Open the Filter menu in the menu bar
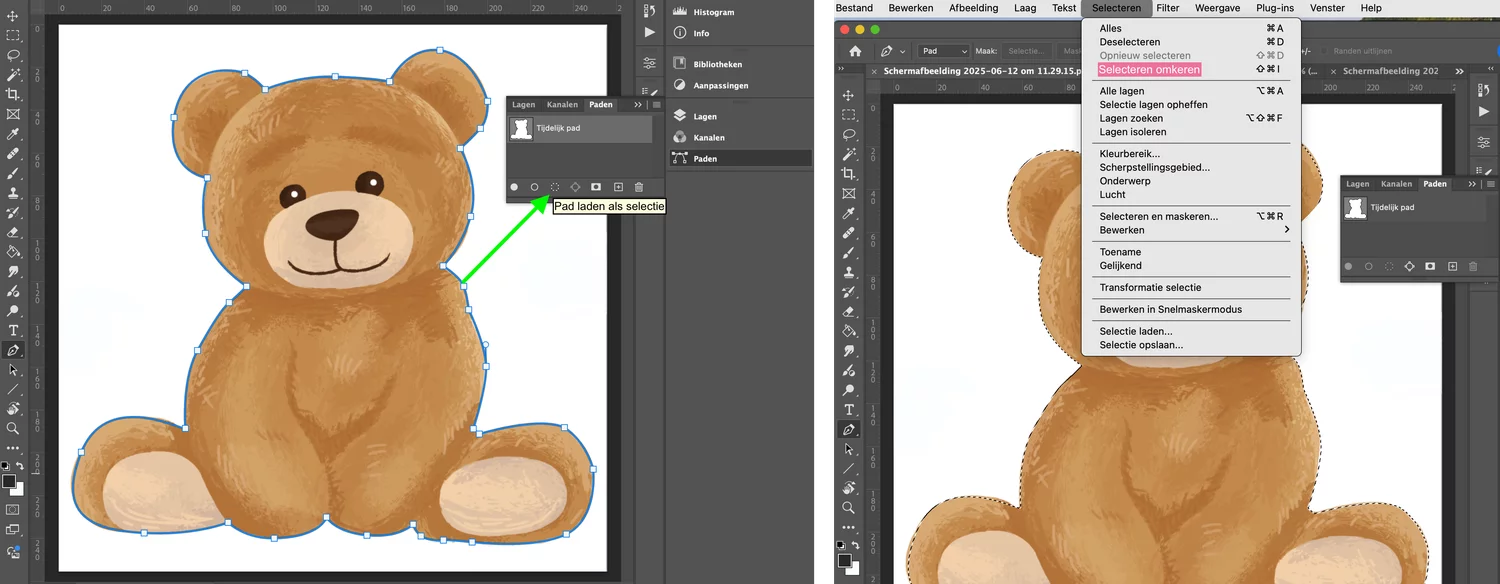Viewport: 1500px width, 584px height. (x=1168, y=8)
